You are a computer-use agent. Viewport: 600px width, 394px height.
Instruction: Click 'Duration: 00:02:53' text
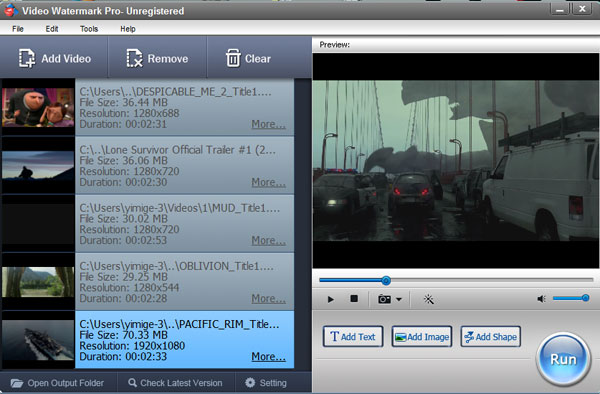(x=123, y=240)
